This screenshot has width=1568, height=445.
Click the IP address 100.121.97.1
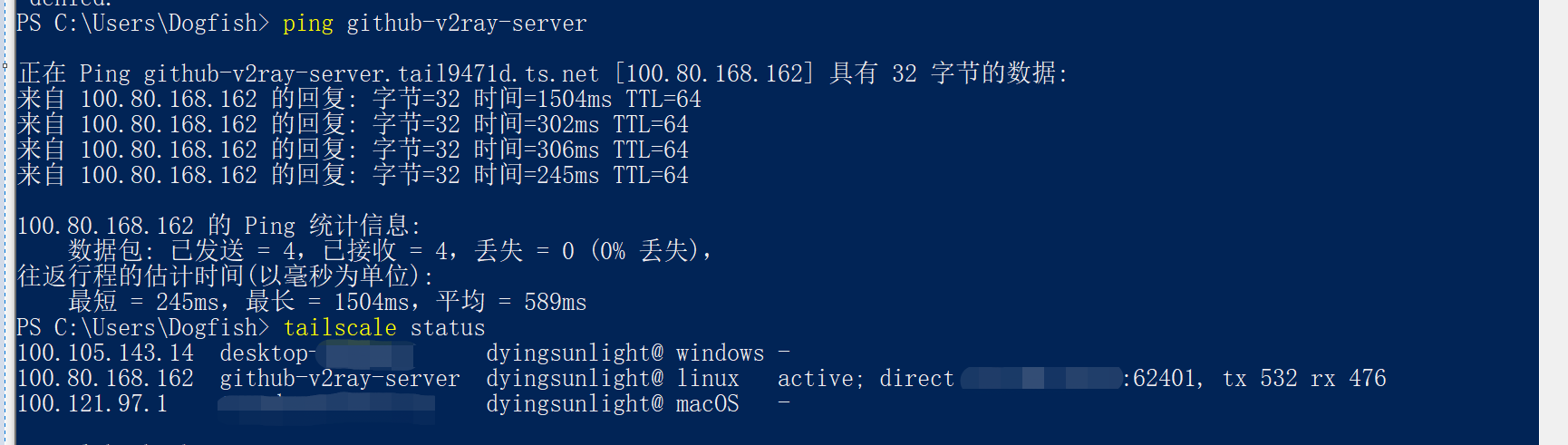92,404
